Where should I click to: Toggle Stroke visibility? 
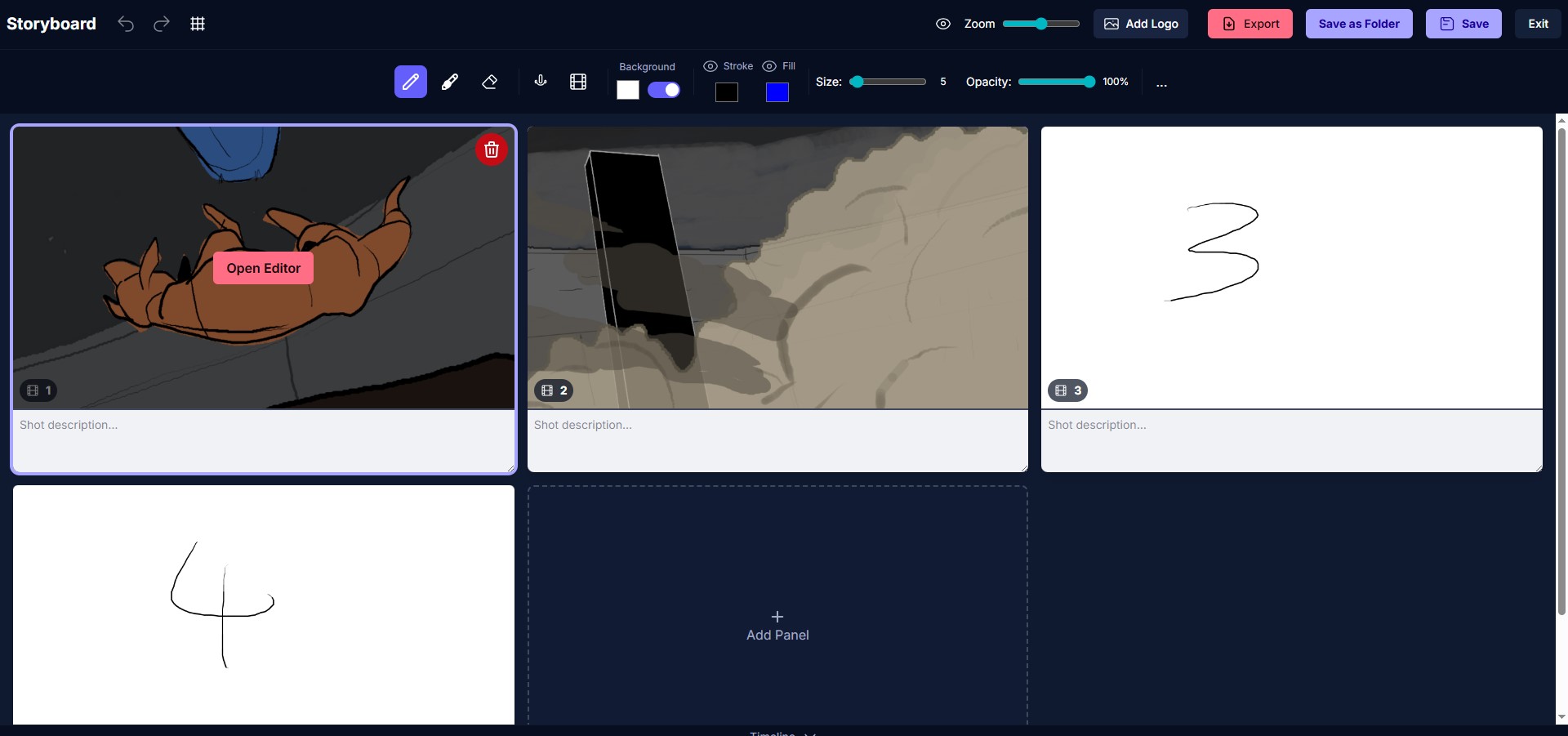[x=710, y=66]
